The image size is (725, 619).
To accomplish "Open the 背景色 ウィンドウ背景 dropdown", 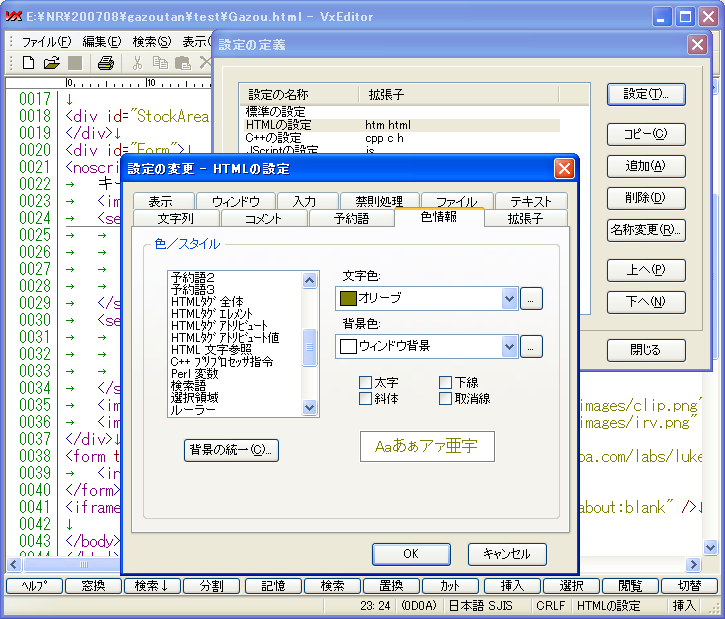I will [x=509, y=346].
